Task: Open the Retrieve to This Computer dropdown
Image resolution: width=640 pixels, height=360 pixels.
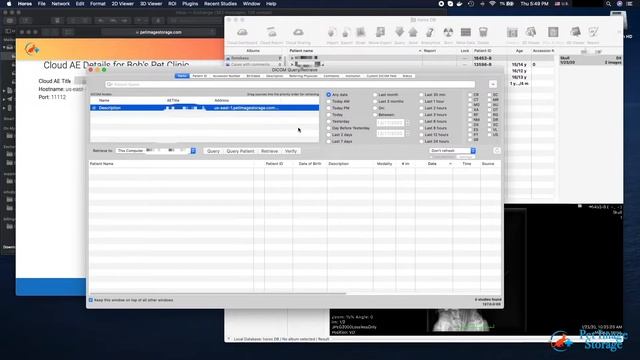Action: tap(156, 151)
